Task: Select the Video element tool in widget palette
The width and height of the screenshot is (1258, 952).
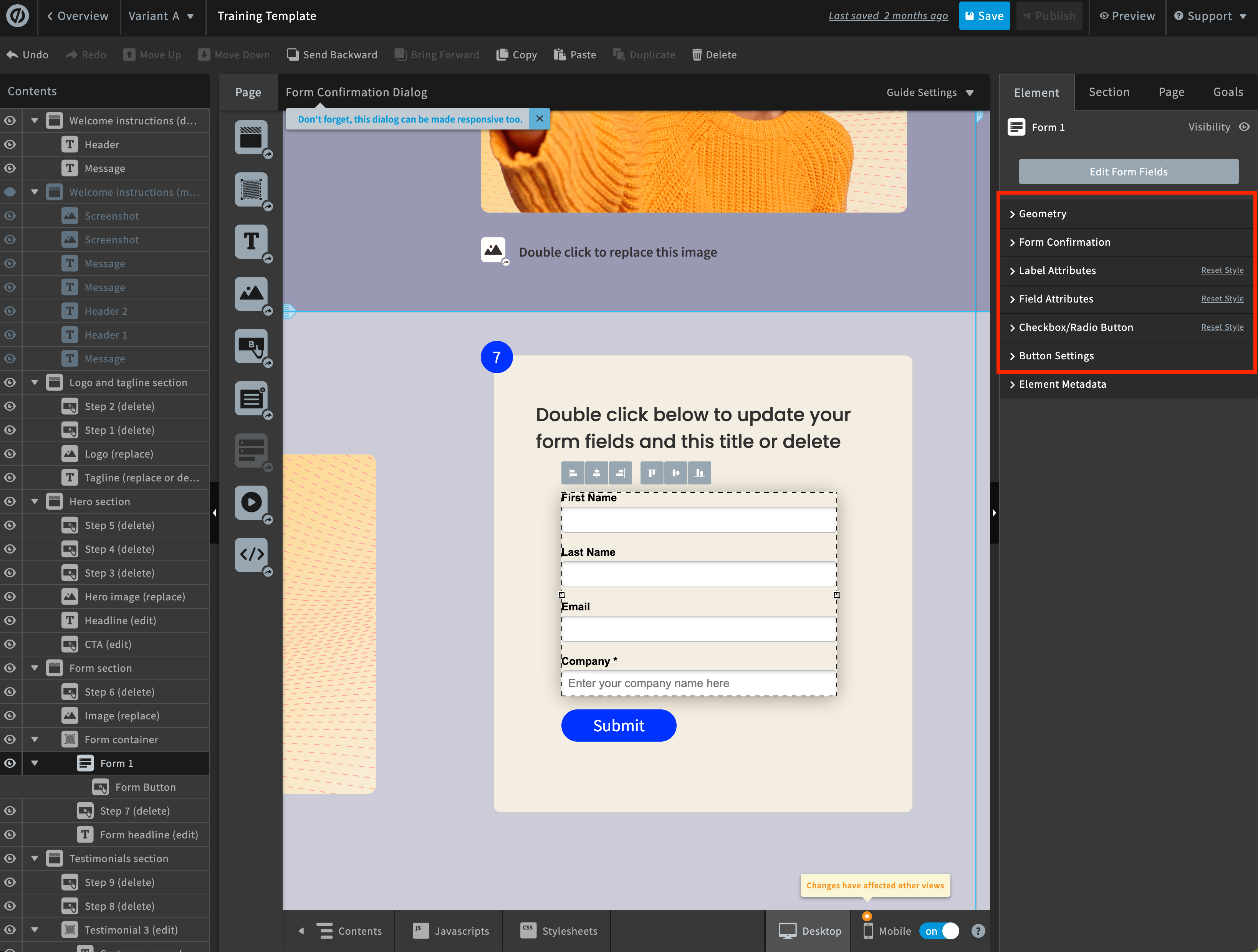Action: coord(251,502)
